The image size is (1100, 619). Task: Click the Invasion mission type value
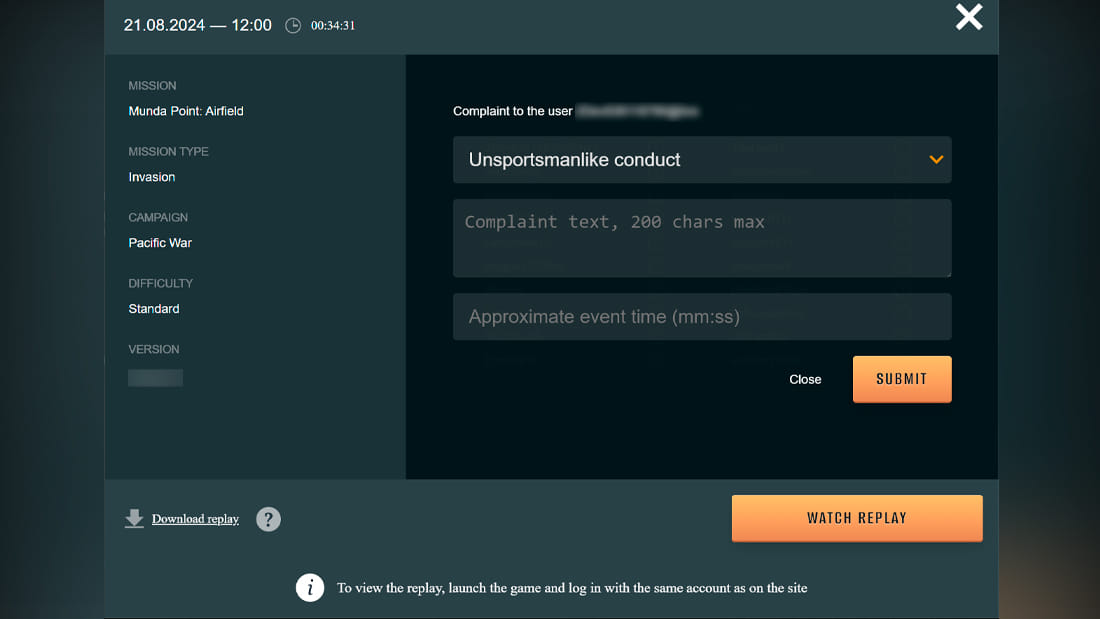click(152, 177)
